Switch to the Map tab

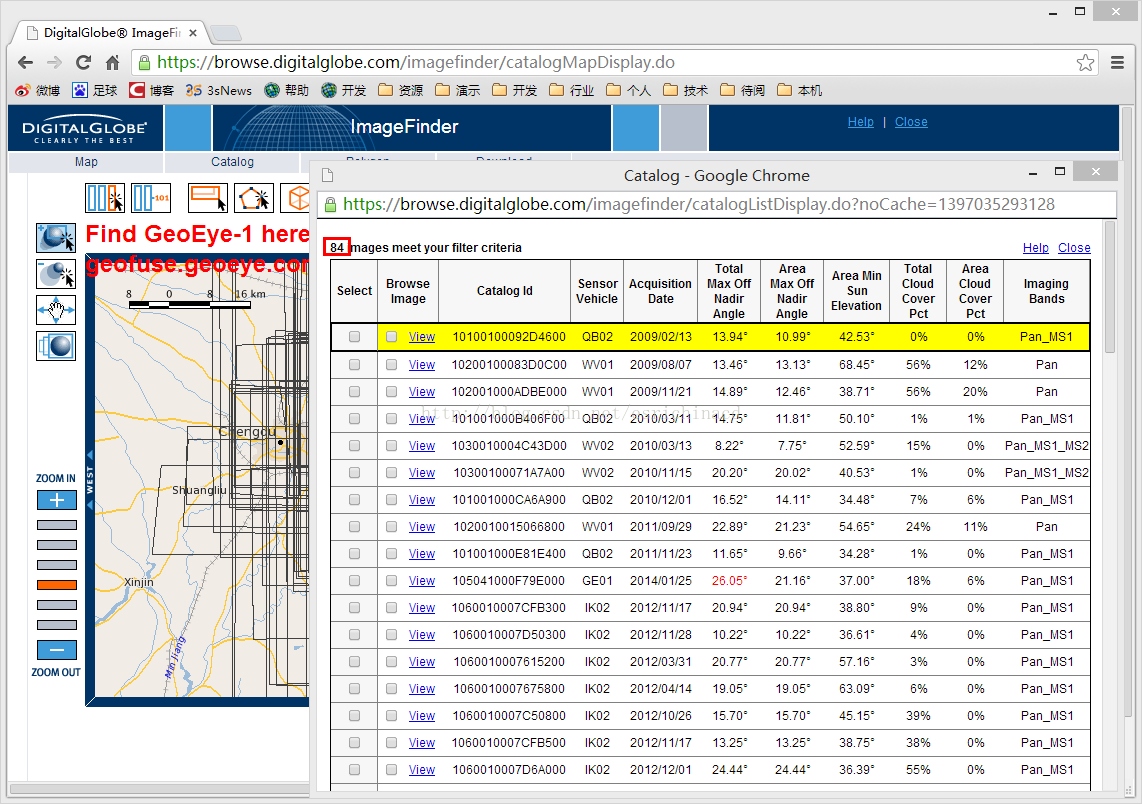click(86, 162)
